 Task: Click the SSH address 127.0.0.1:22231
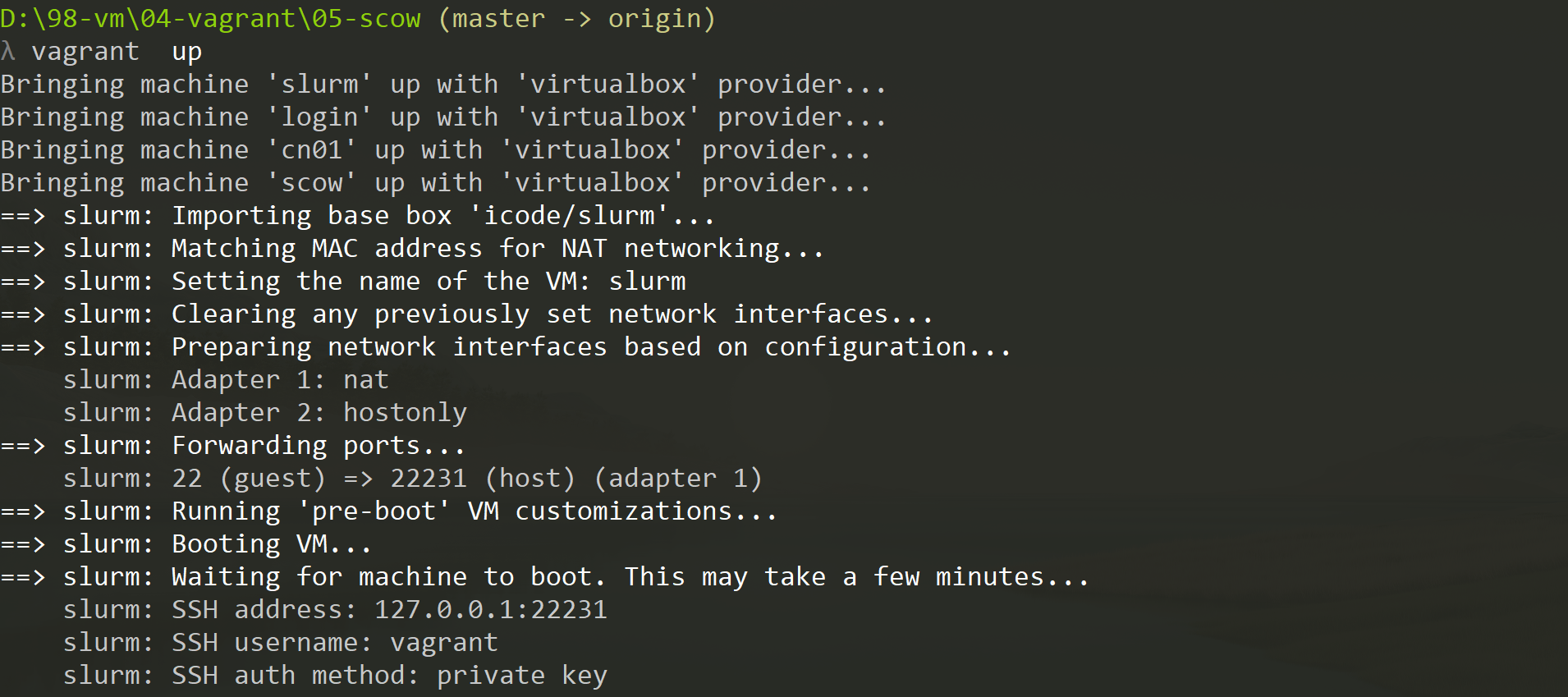[490, 610]
